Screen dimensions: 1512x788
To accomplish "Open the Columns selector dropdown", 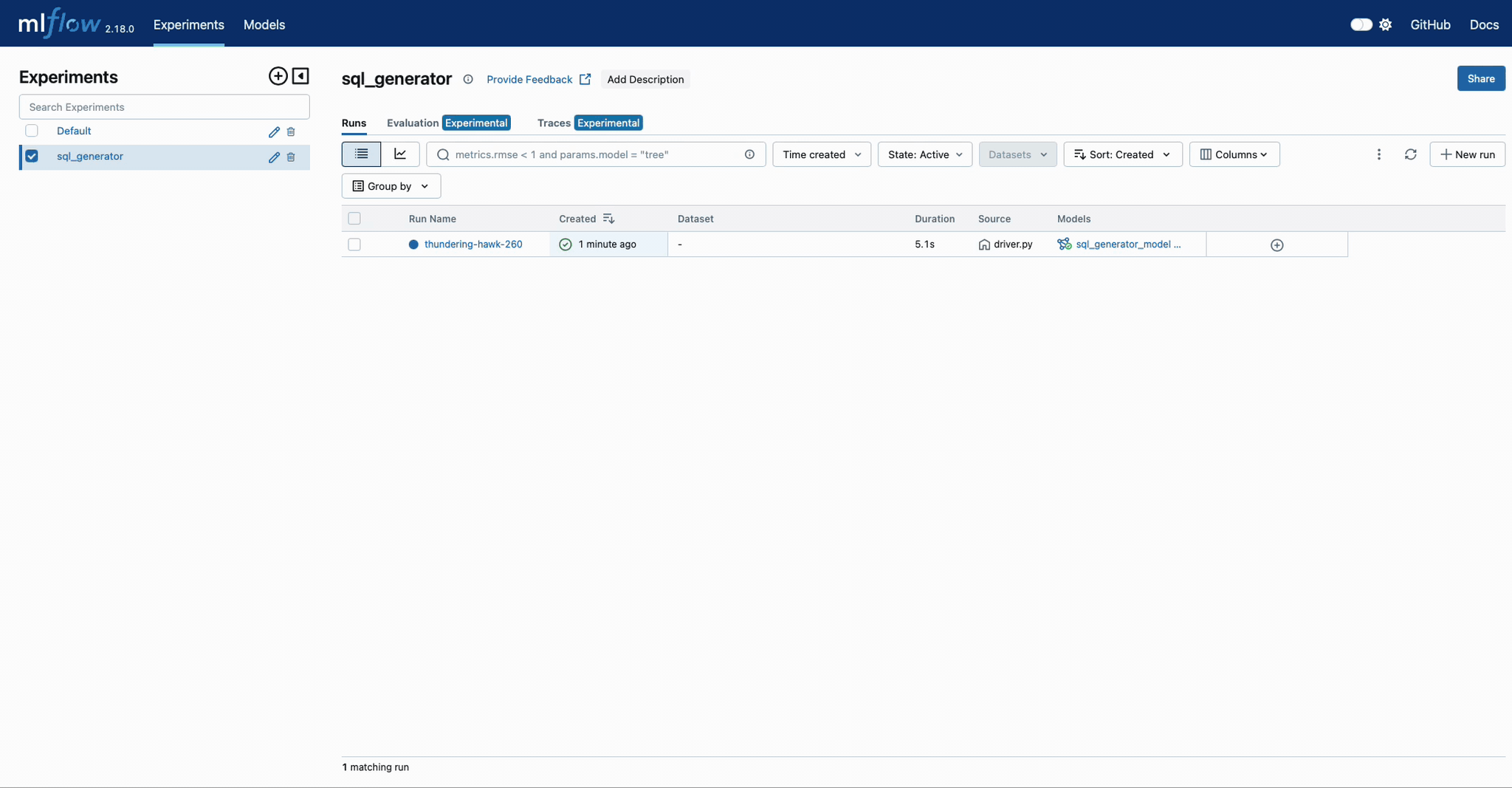I will point(1234,154).
